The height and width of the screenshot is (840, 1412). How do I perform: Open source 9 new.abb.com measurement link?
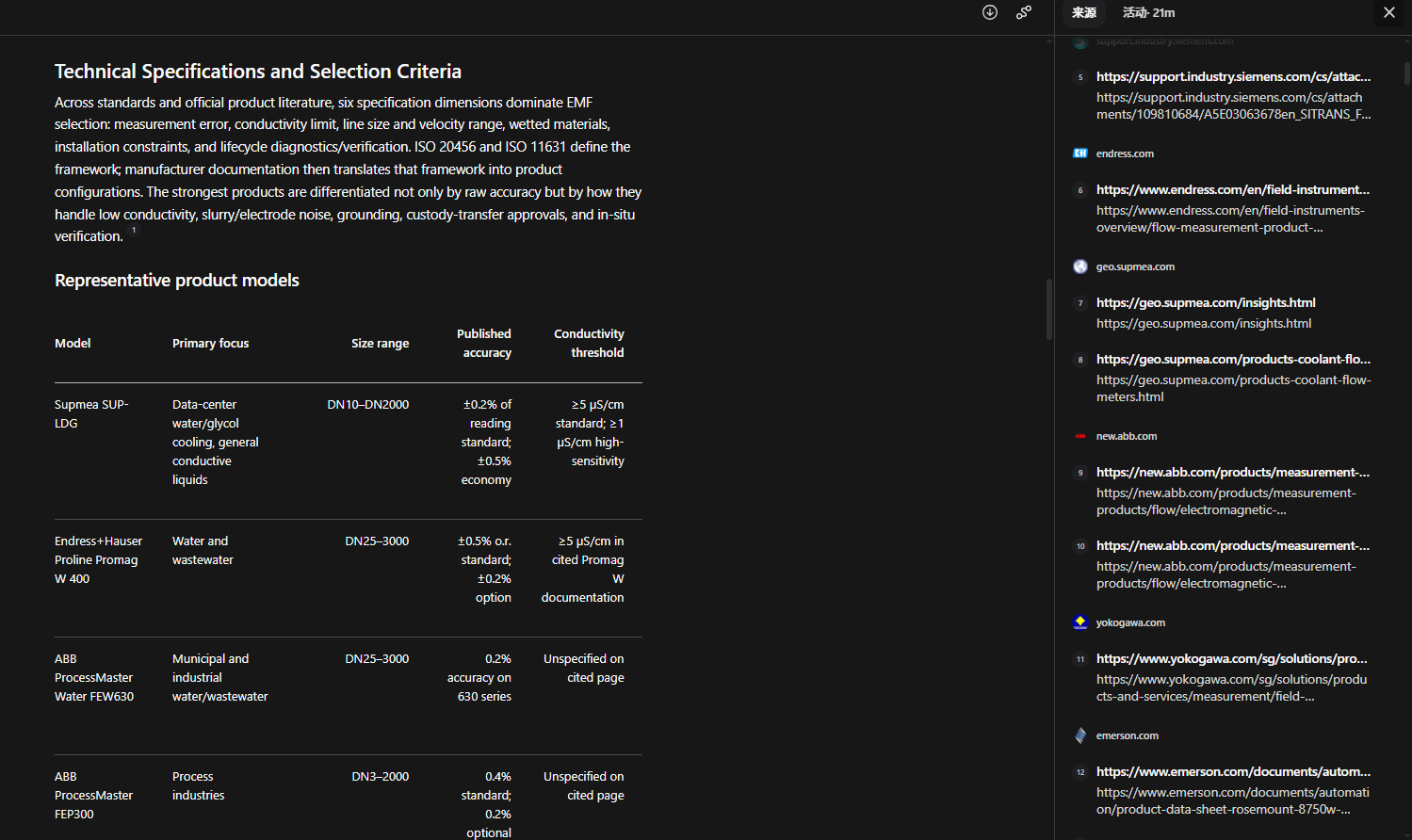(1233, 472)
